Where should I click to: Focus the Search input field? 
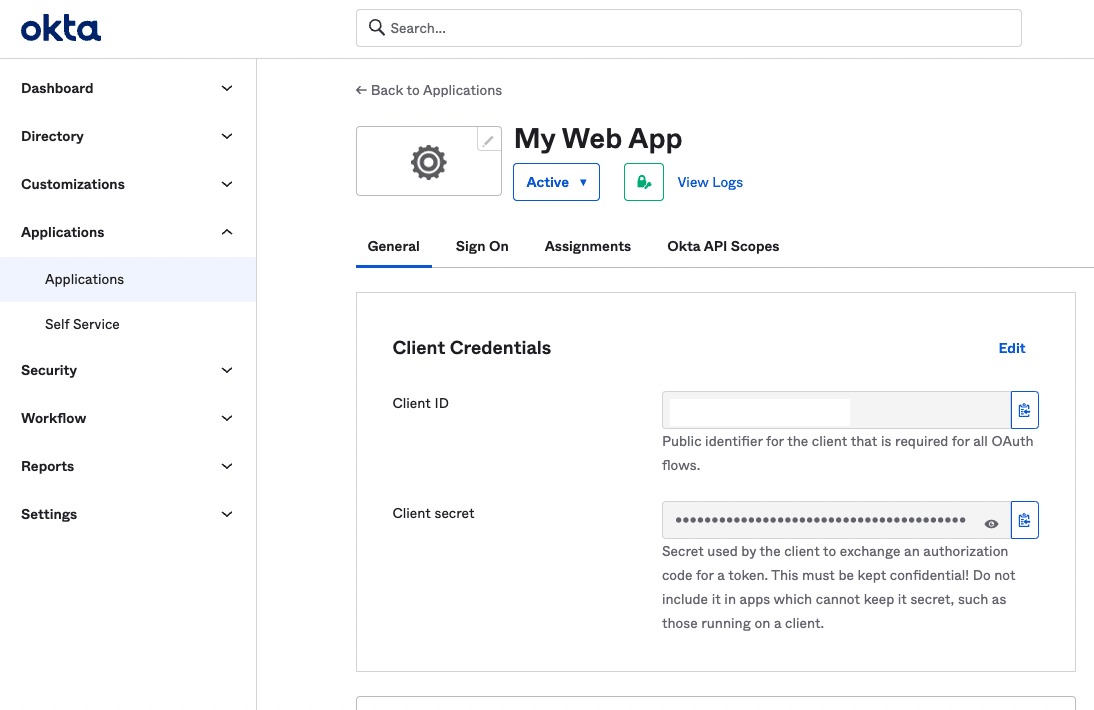pyautogui.click(x=689, y=28)
